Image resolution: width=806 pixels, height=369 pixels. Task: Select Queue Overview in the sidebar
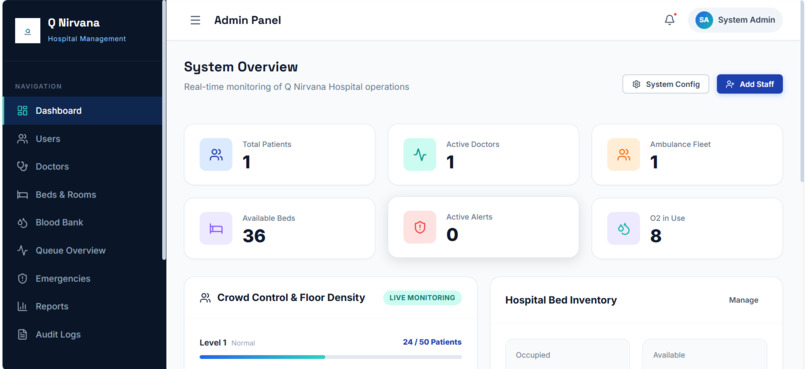click(82, 250)
